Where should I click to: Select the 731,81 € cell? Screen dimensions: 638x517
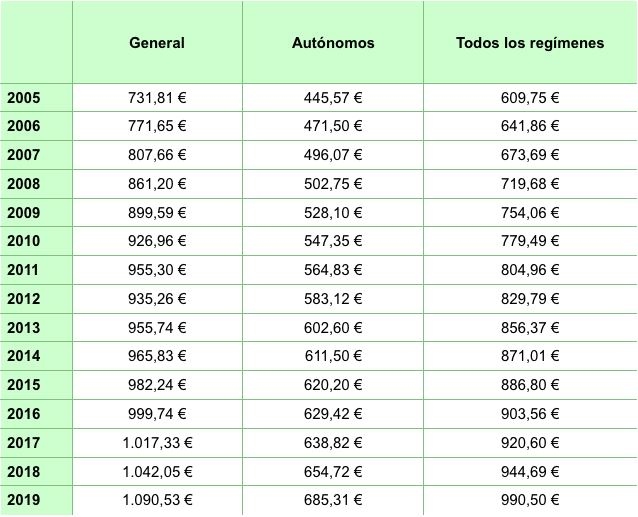(x=157, y=98)
